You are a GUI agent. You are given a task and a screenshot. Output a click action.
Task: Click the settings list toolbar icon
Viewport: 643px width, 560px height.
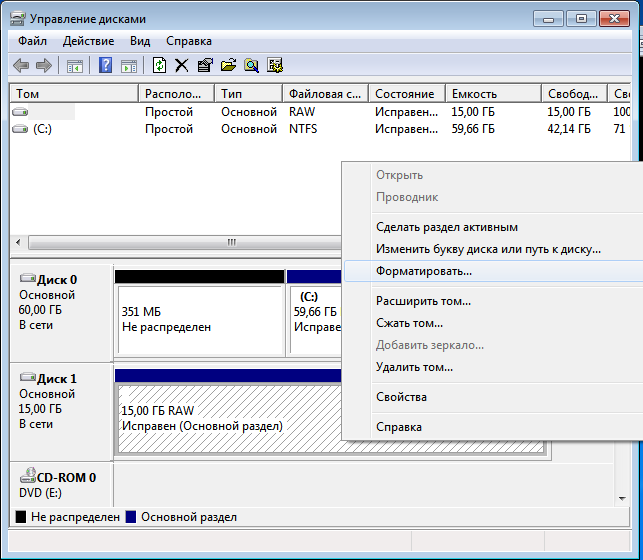(x=275, y=65)
